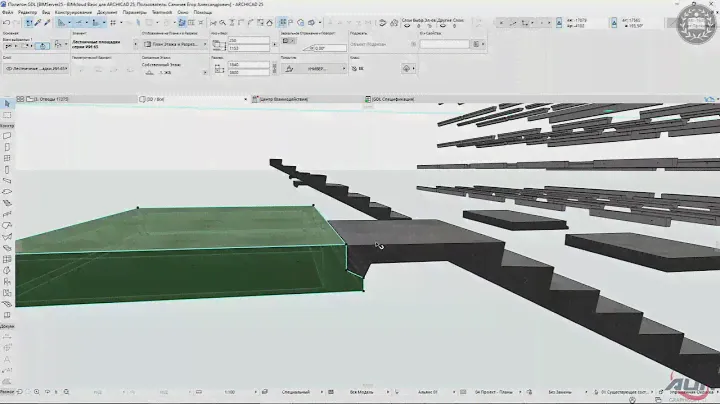
Task: Expand the layer selector dropdown
Action: (34, 68)
